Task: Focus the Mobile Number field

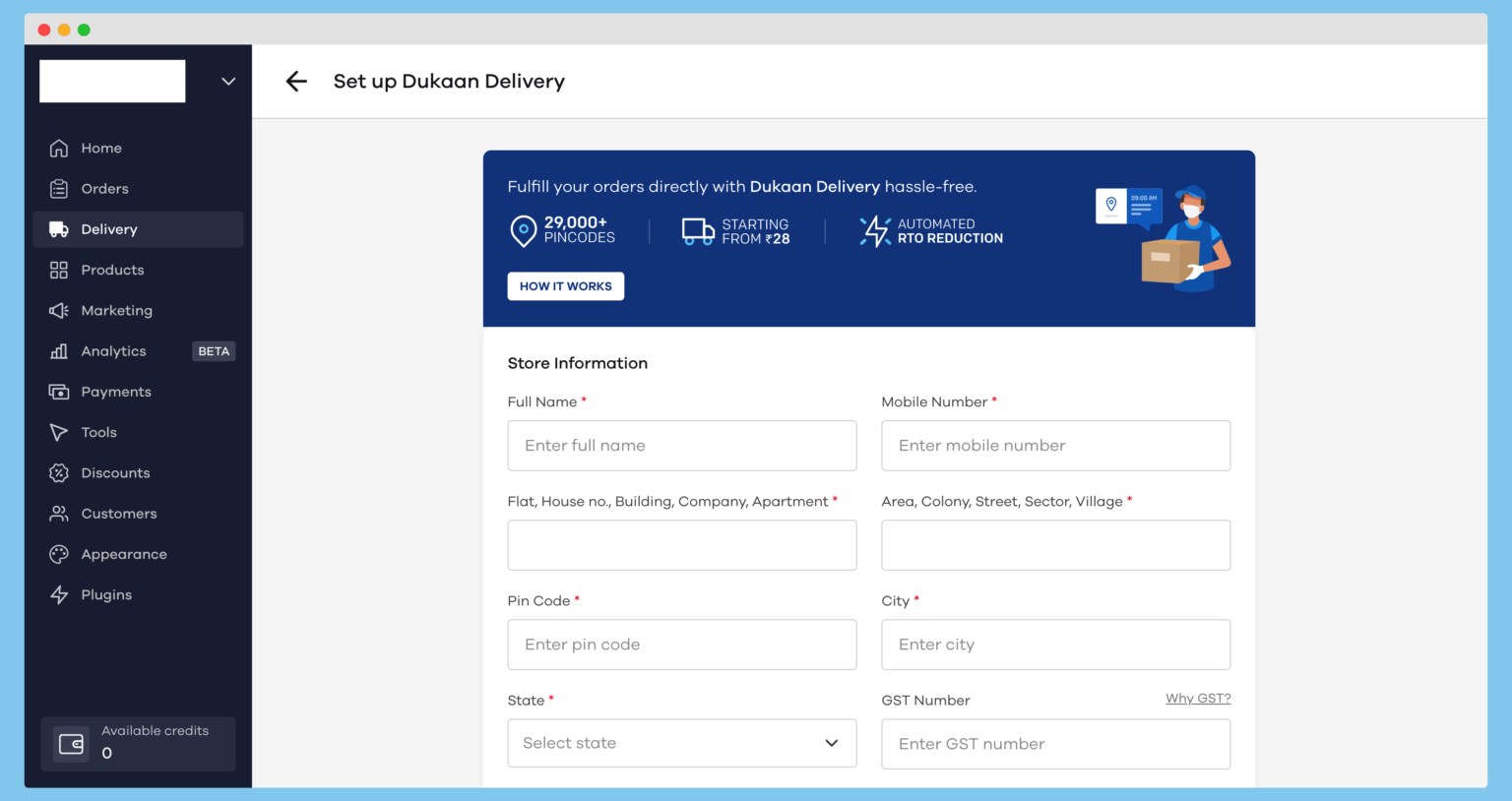Action: pyautogui.click(x=1056, y=446)
